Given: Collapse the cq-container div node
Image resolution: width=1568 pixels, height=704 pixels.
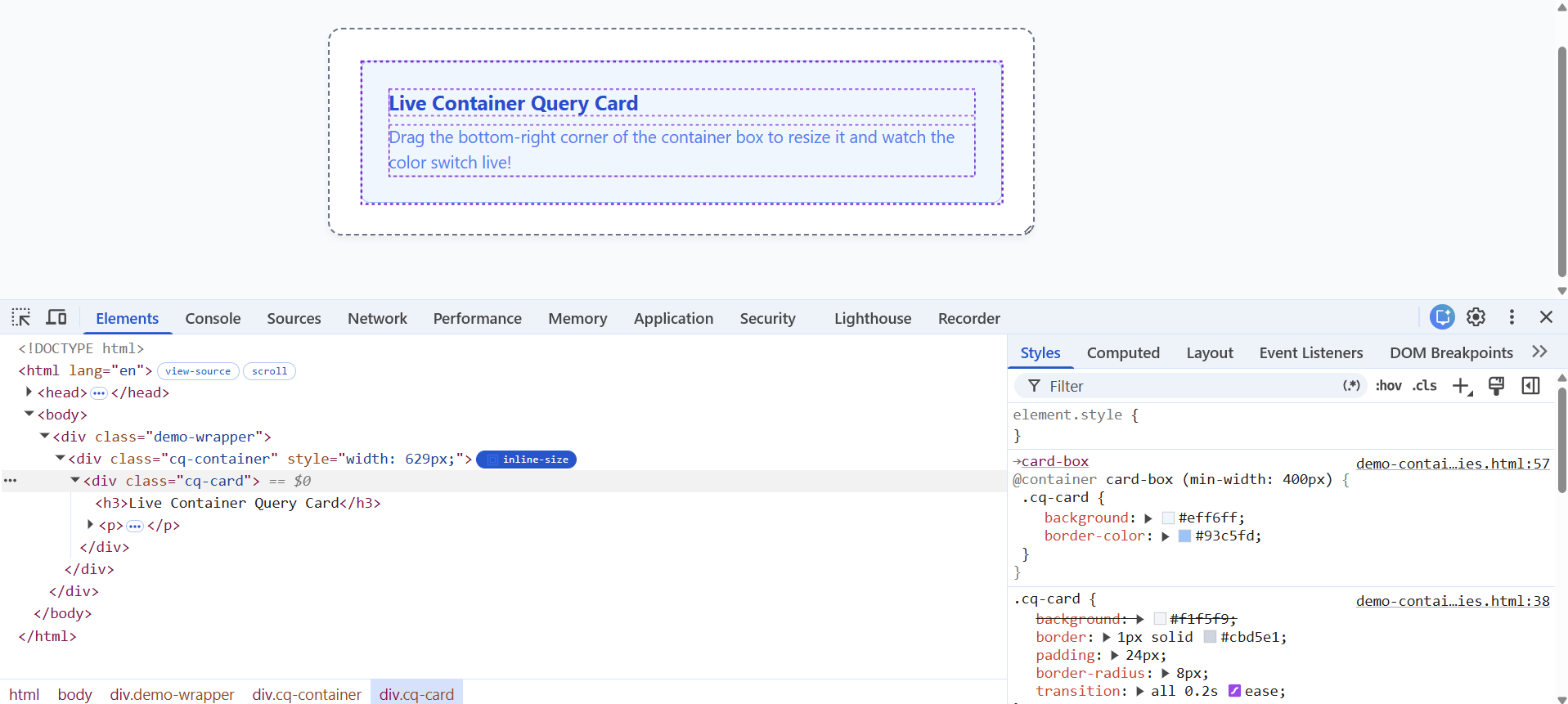Looking at the screenshot, I should (x=60, y=459).
